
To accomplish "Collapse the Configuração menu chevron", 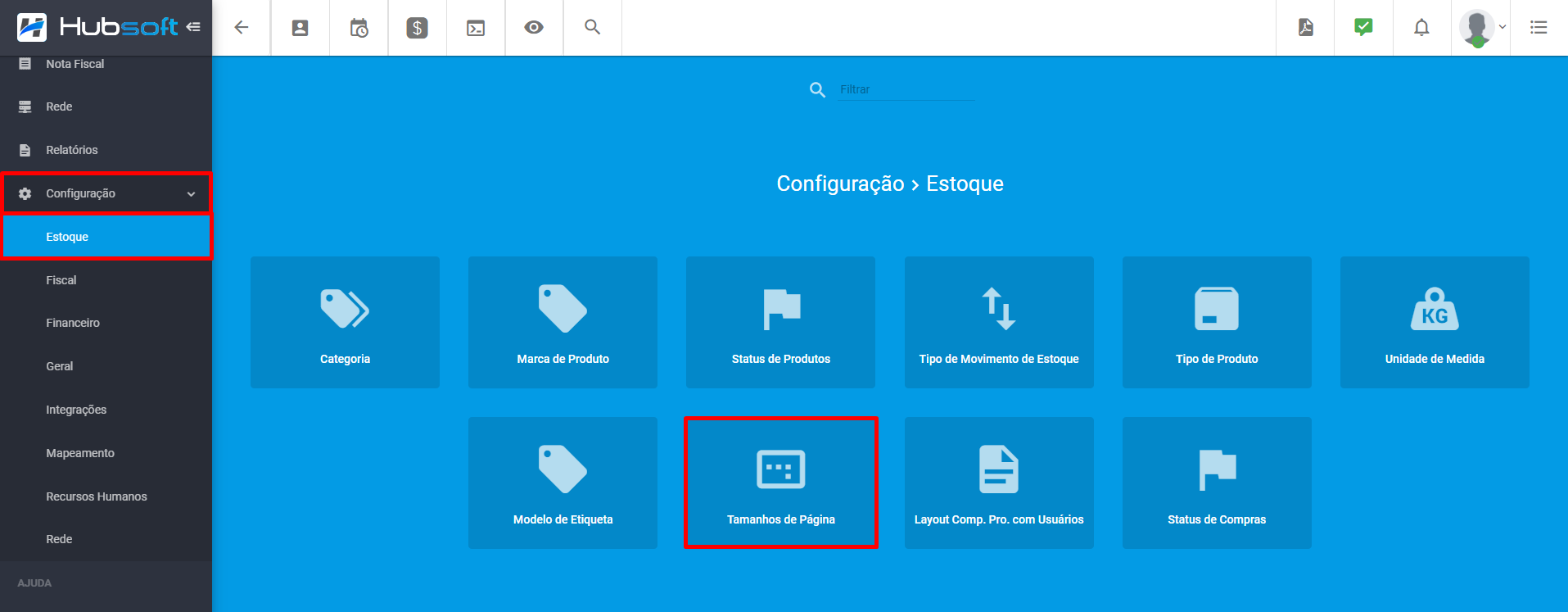I will click(x=191, y=194).
